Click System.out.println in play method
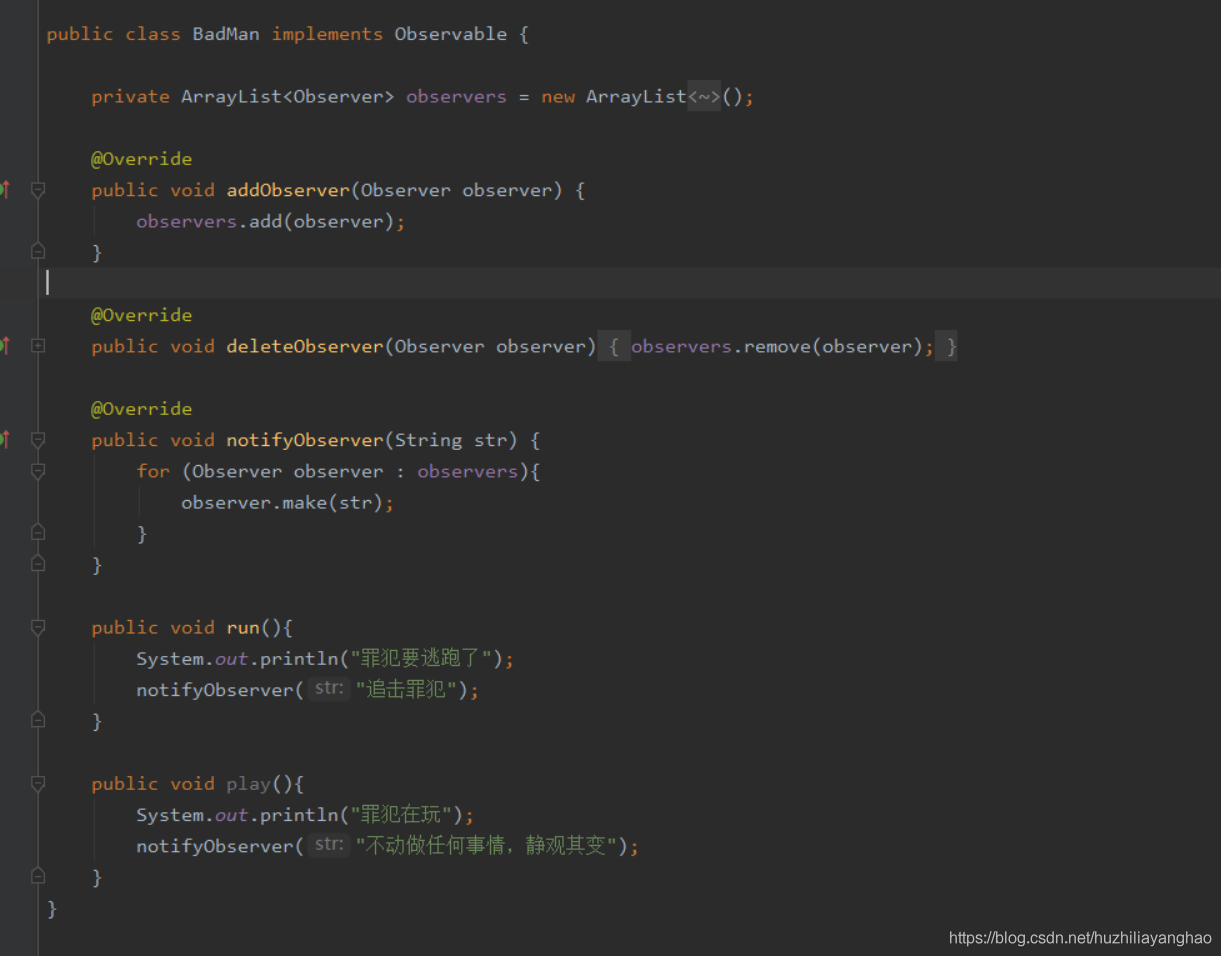The image size is (1222, 957). [237, 814]
